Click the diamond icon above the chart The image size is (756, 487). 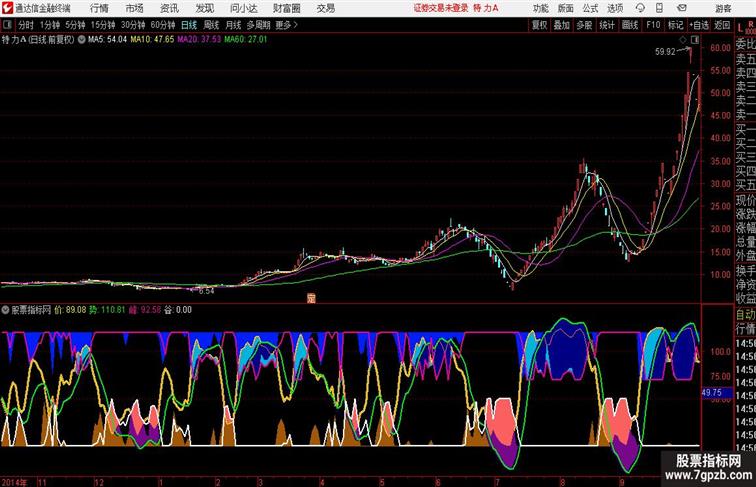click(x=683, y=40)
